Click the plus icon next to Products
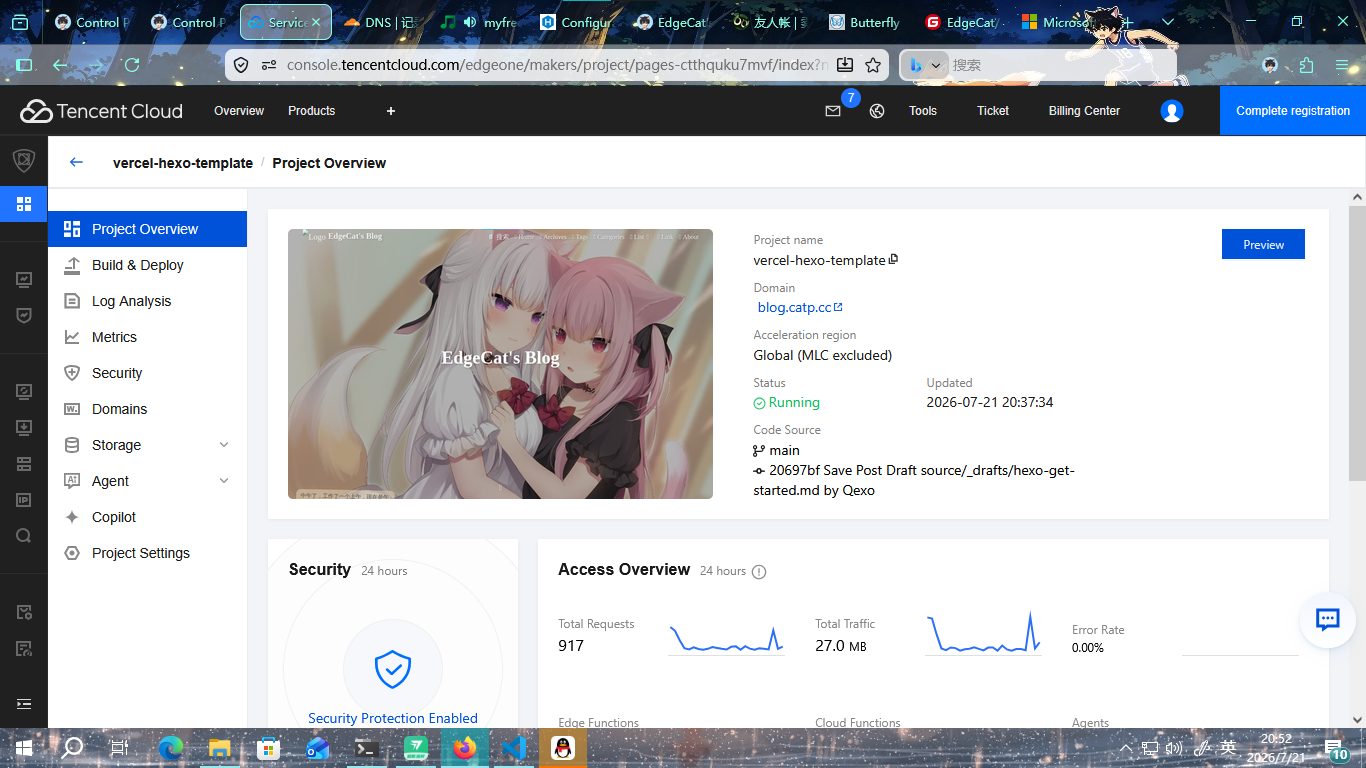The width and height of the screenshot is (1366, 768). pyautogui.click(x=391, y=111)
